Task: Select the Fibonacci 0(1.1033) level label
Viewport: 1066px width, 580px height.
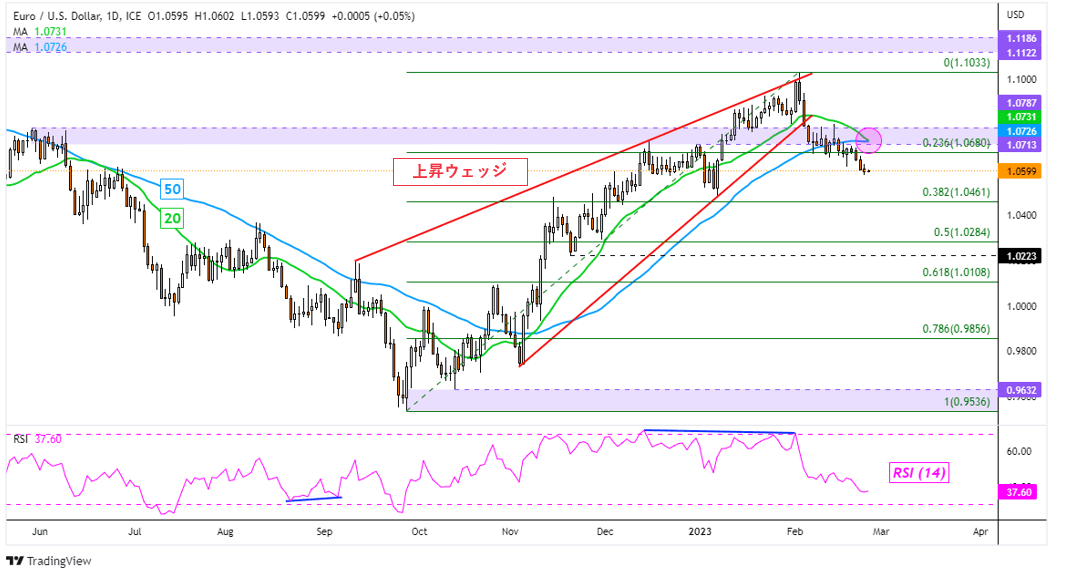Action: [966, 63]
